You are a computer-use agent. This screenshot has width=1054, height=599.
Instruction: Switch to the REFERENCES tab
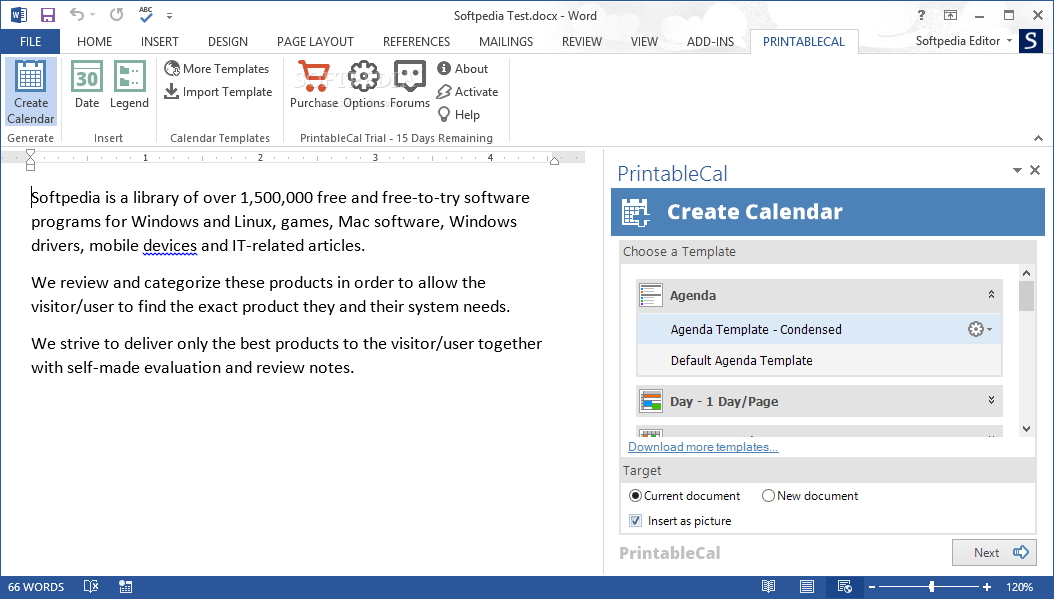click(416, 42)
